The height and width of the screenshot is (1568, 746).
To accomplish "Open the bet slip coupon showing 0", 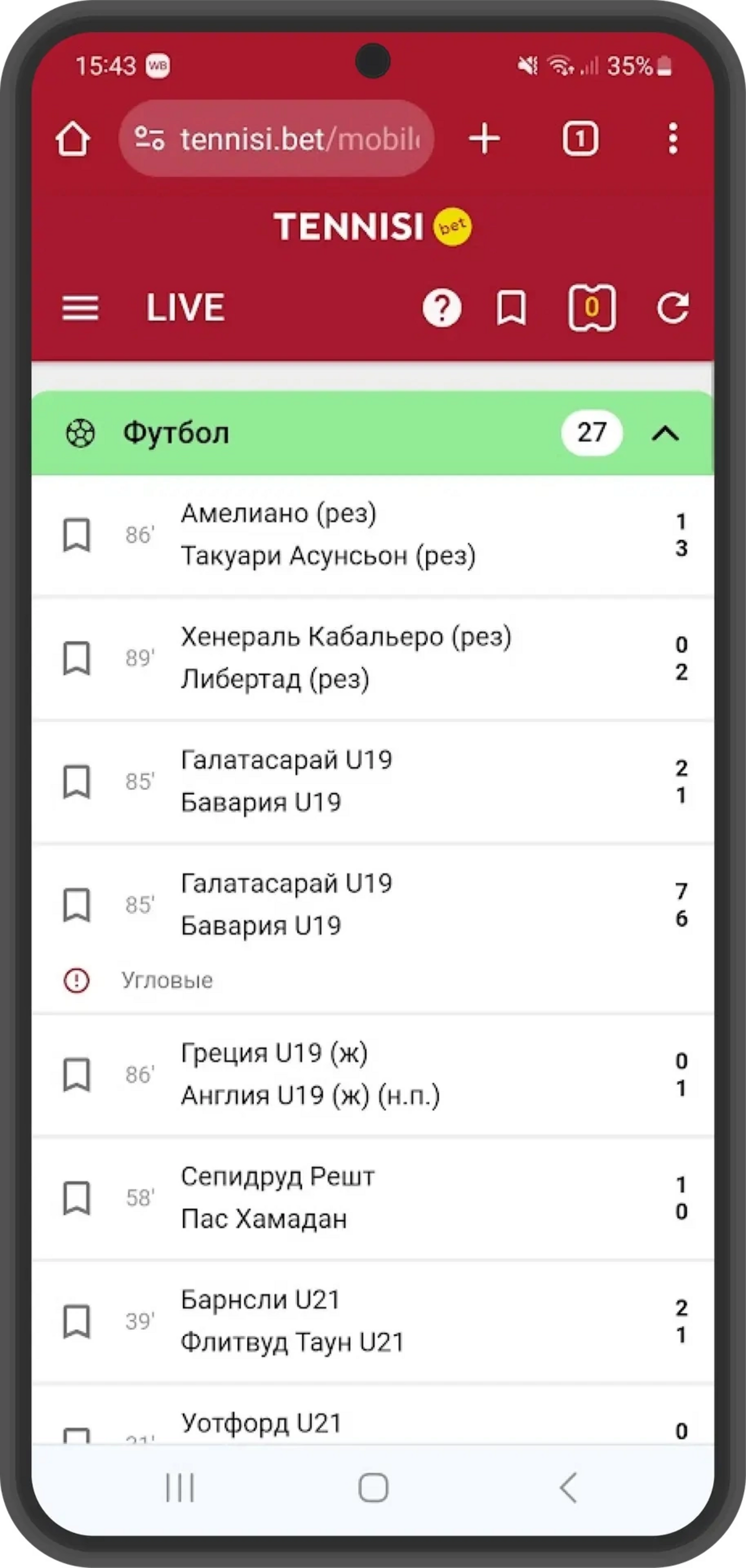I will click(591, 308).
